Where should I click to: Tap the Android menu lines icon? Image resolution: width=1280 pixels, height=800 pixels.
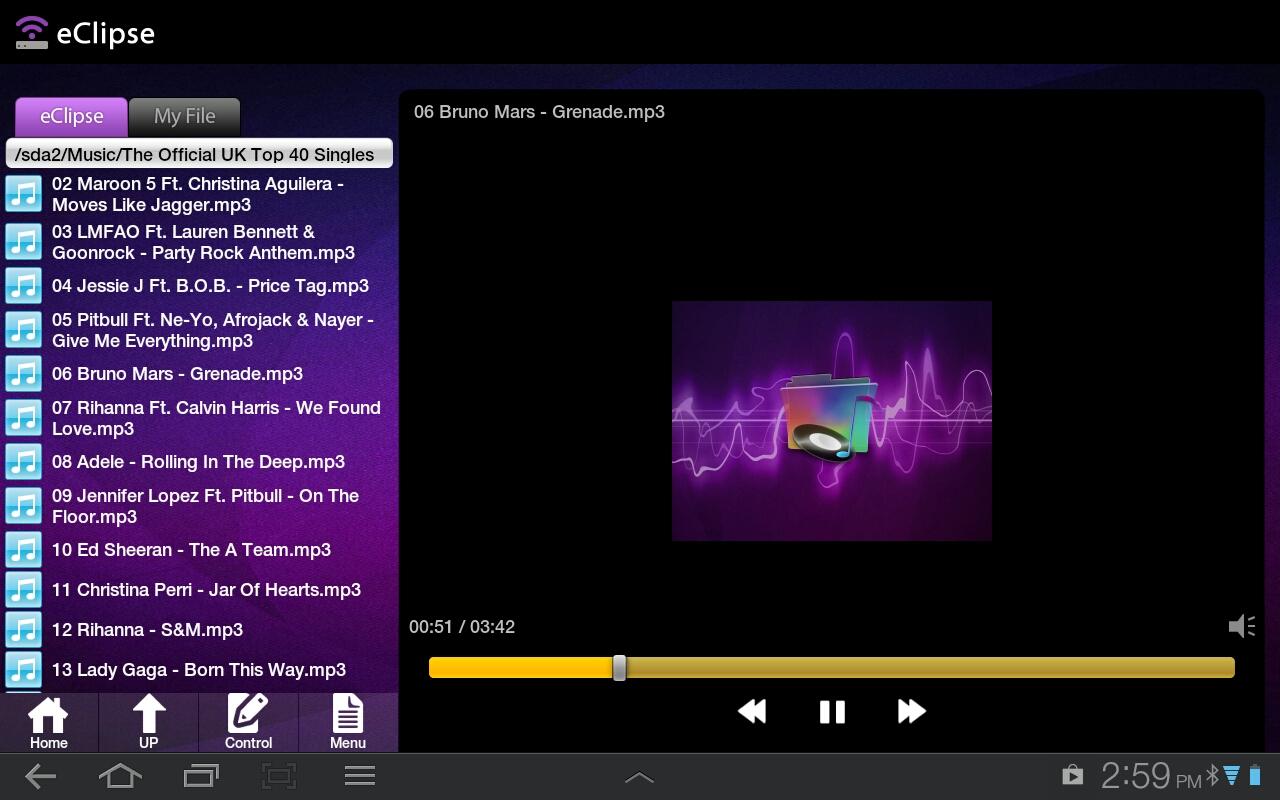tap(360, 776)
